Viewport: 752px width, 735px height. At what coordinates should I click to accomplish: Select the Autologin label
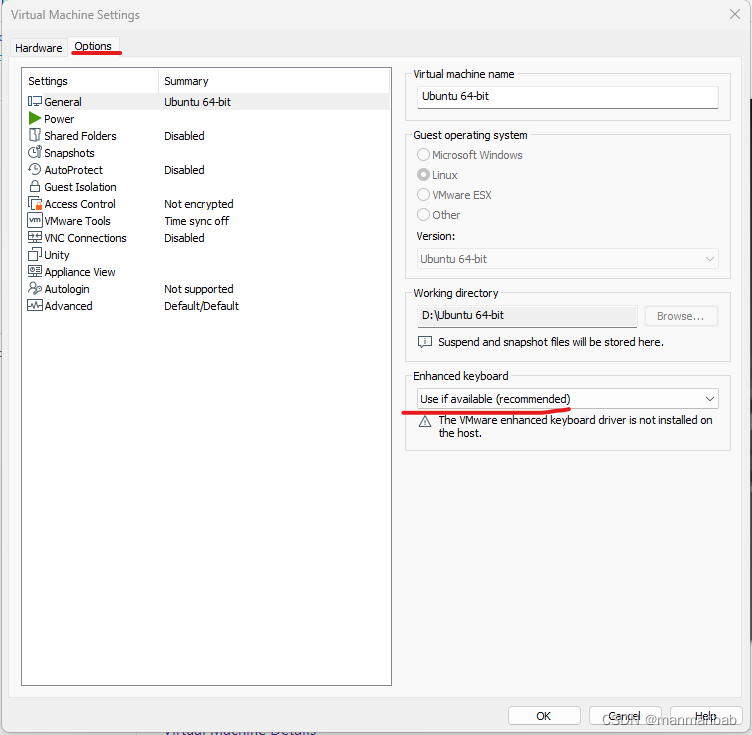(x=67, y=289)
